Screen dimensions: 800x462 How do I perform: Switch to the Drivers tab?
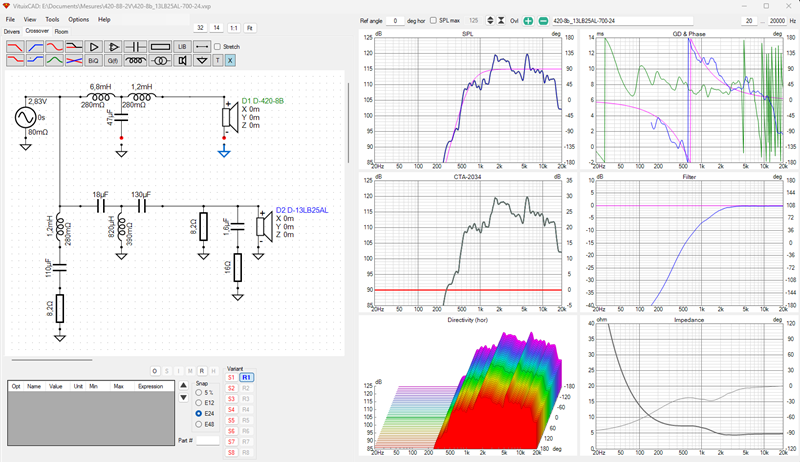[x=12, y=32]
